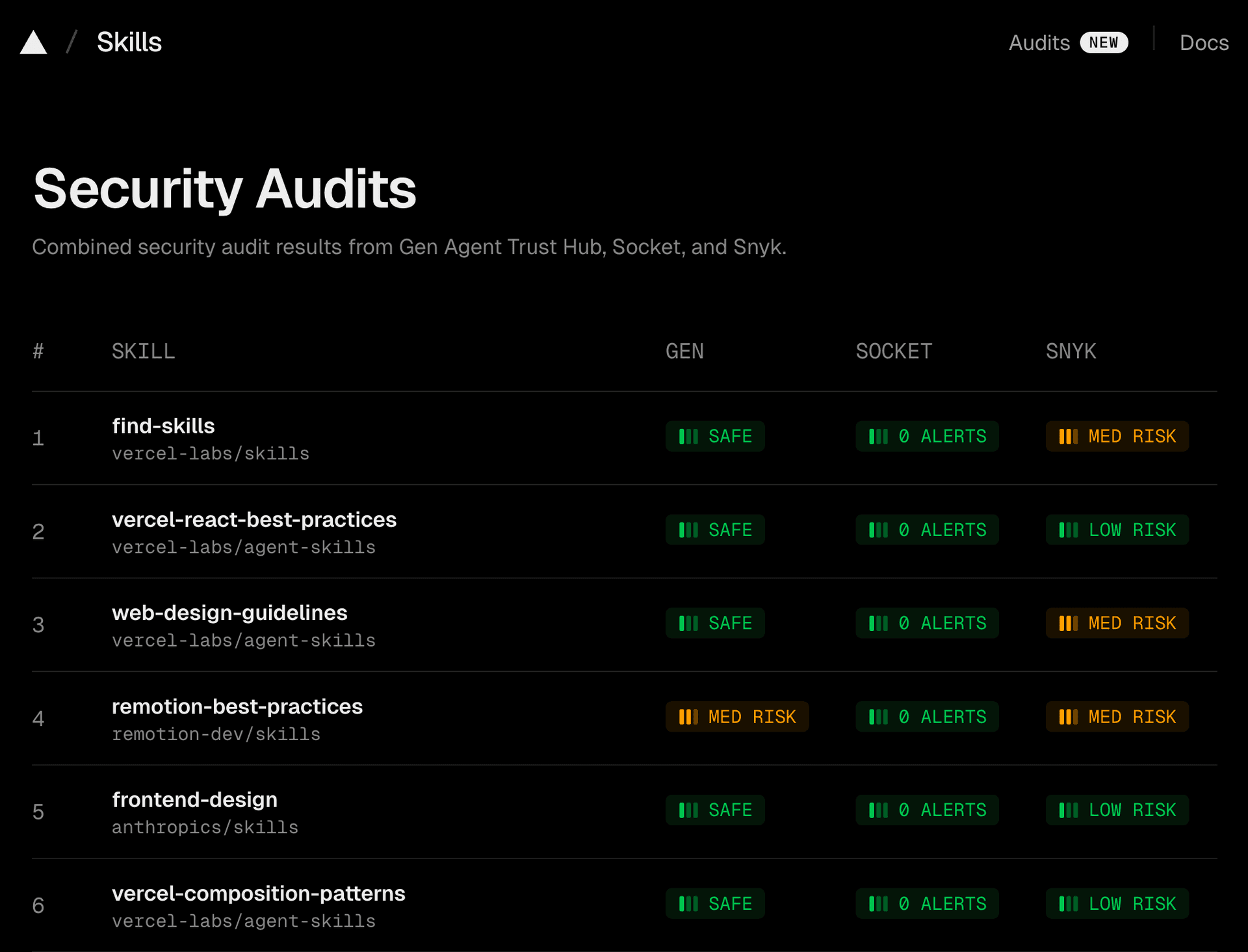The image size is (1248, 952).
Task: Click the NEW pill next to Audits
Action: pos(1104,42)
